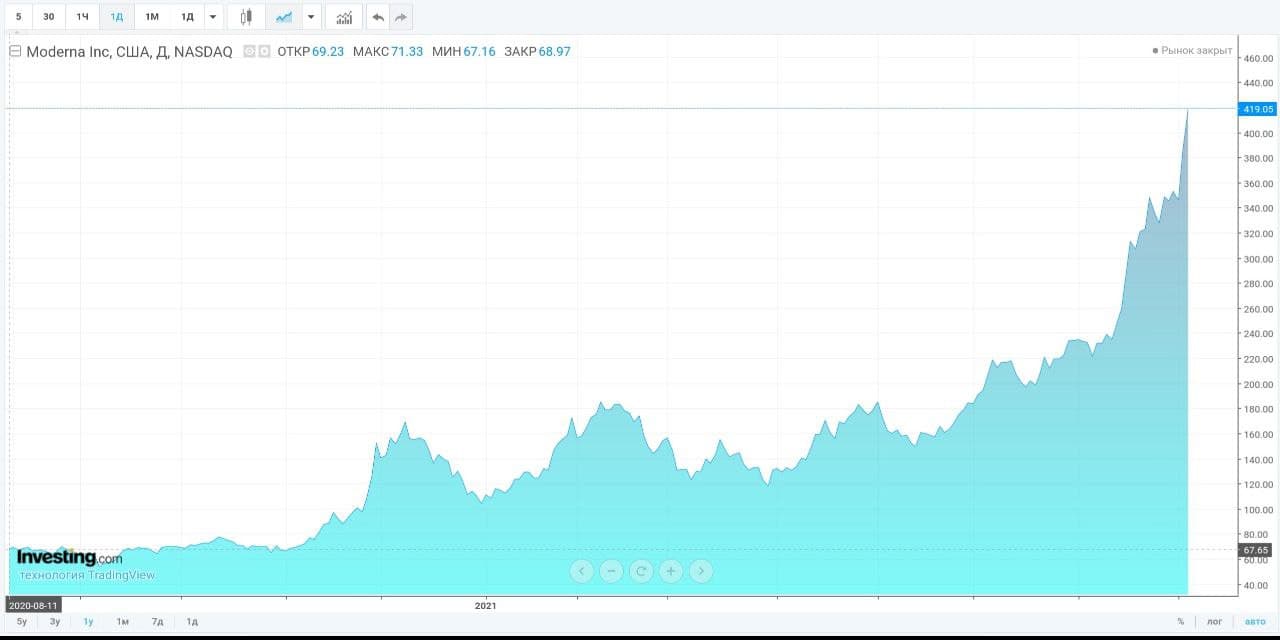
Task: Click the ЗАКР value 68.97
Action: pos(554,51)
